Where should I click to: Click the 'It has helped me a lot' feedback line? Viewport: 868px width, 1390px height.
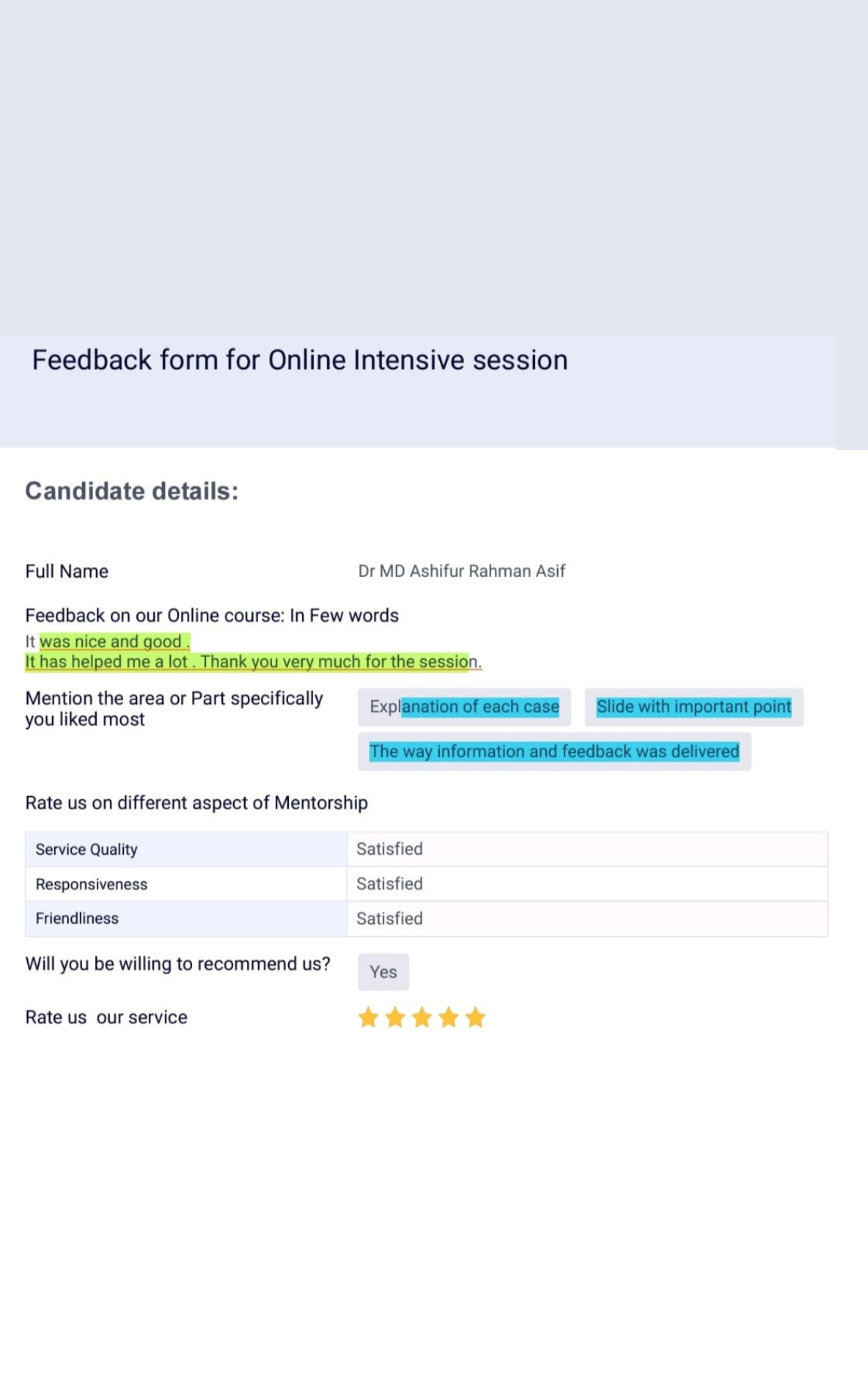pos(254,662)
